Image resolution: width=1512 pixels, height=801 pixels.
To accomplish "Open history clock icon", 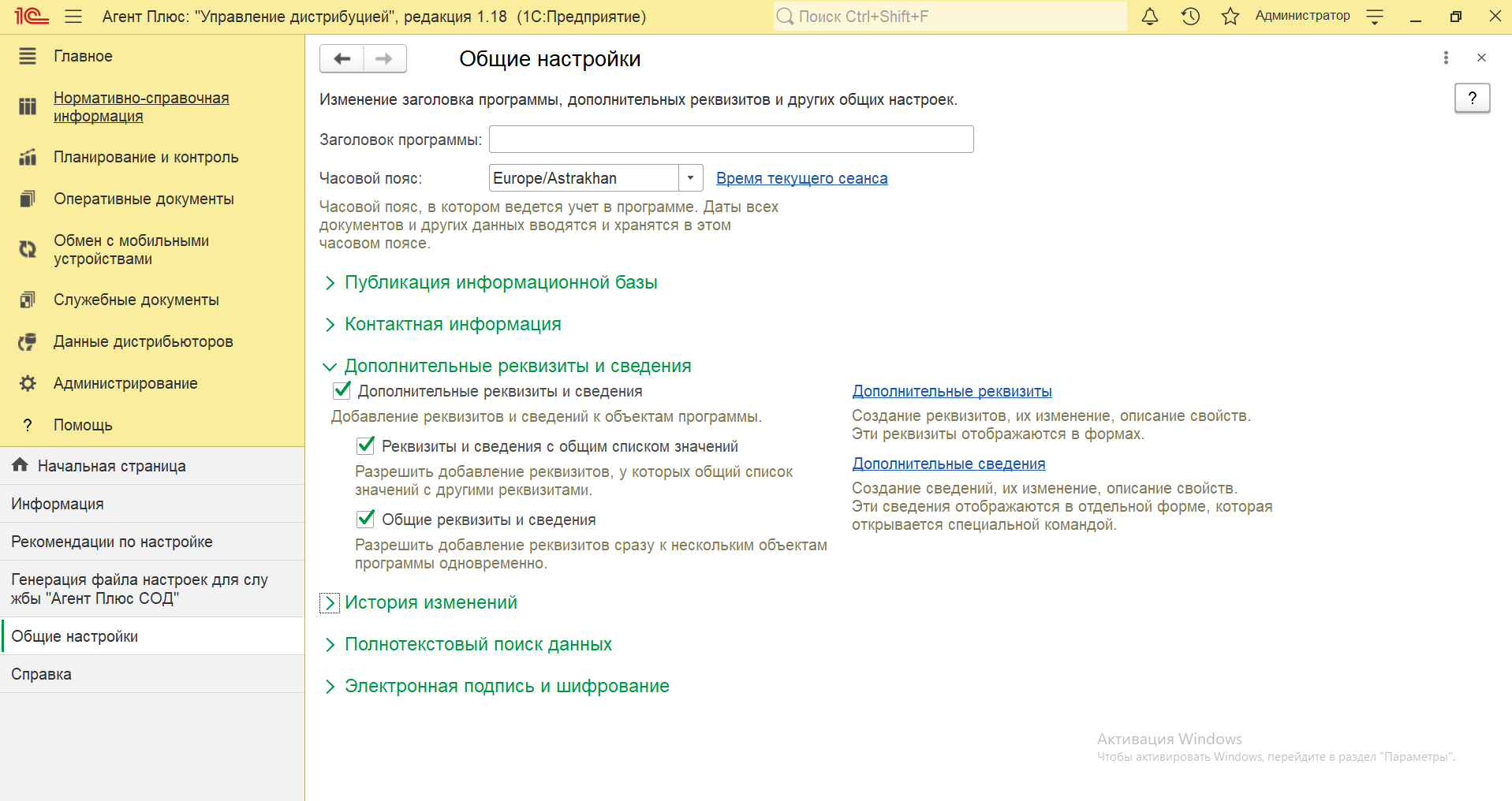I will point(1190,17).
